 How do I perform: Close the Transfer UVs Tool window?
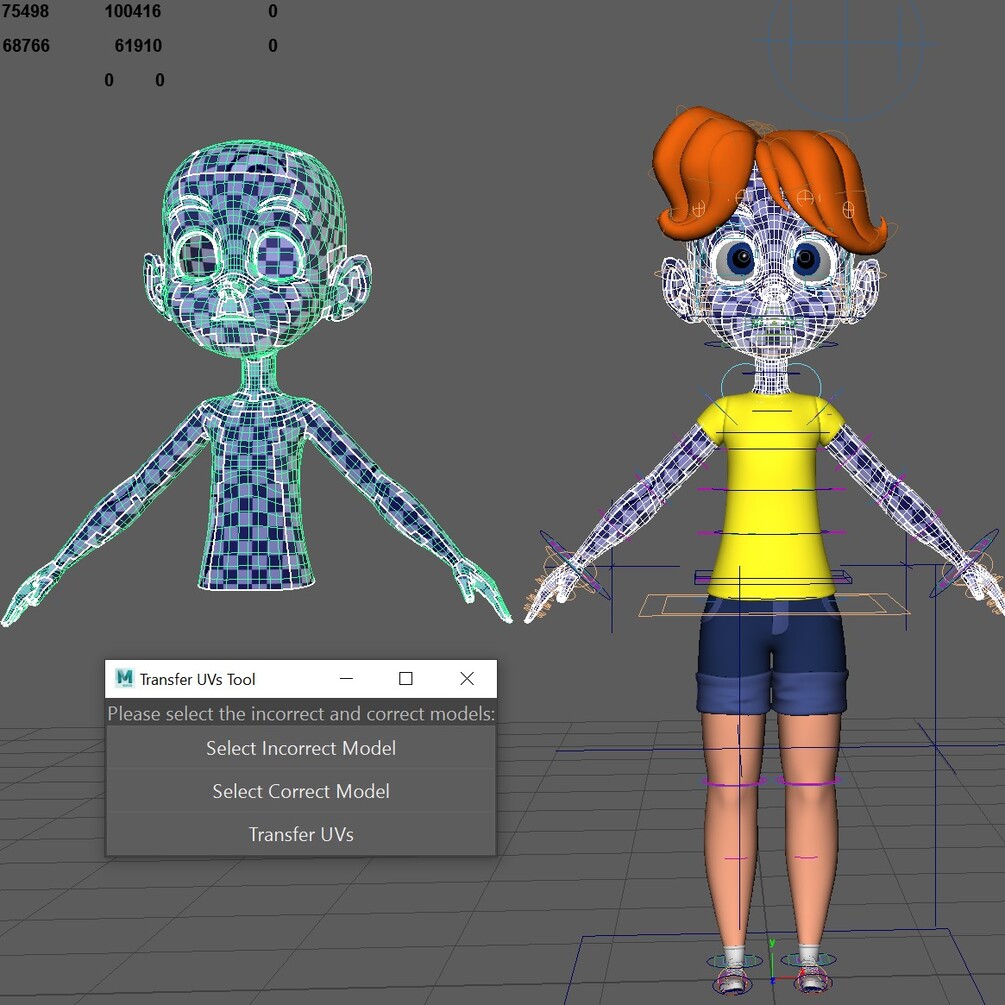pos(467,678)
